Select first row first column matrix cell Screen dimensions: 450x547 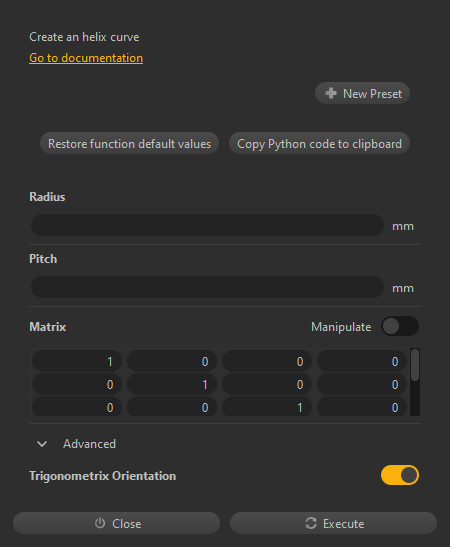[77, 361]
